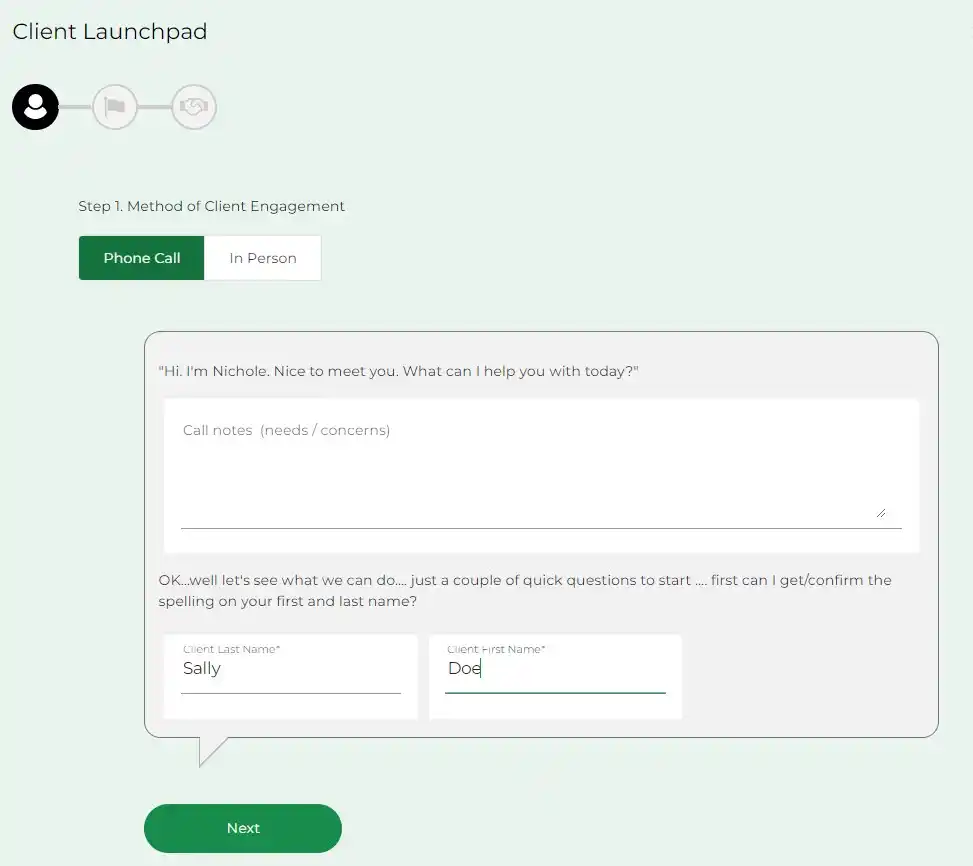Click the underline beneath the Call notes area
This screenshot has height=866, width=973.
pos(540,528)
